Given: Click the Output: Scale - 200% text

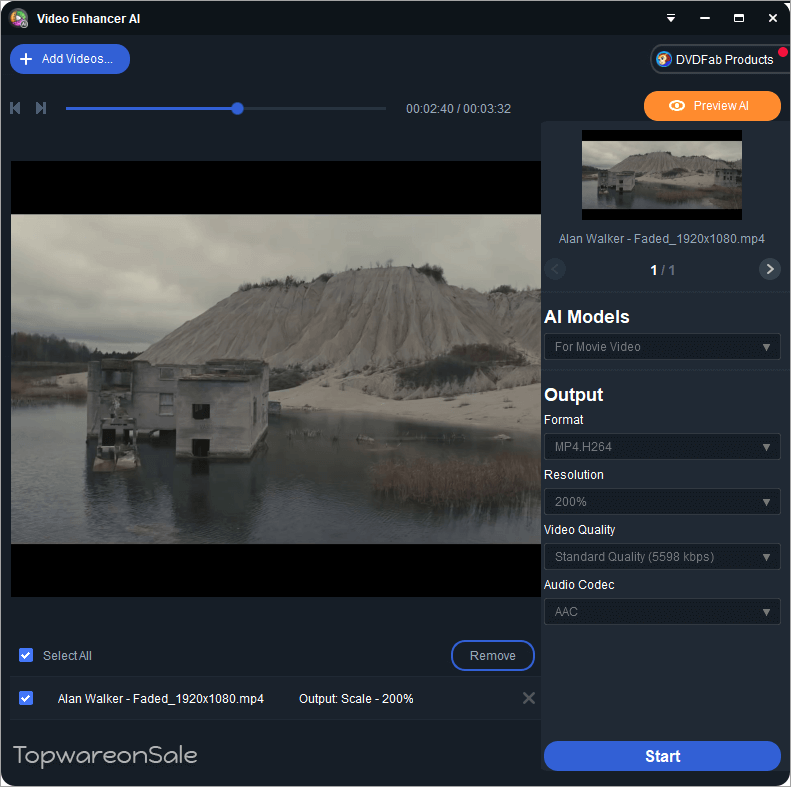Looking at the screenshot, I should click(356, 699).
